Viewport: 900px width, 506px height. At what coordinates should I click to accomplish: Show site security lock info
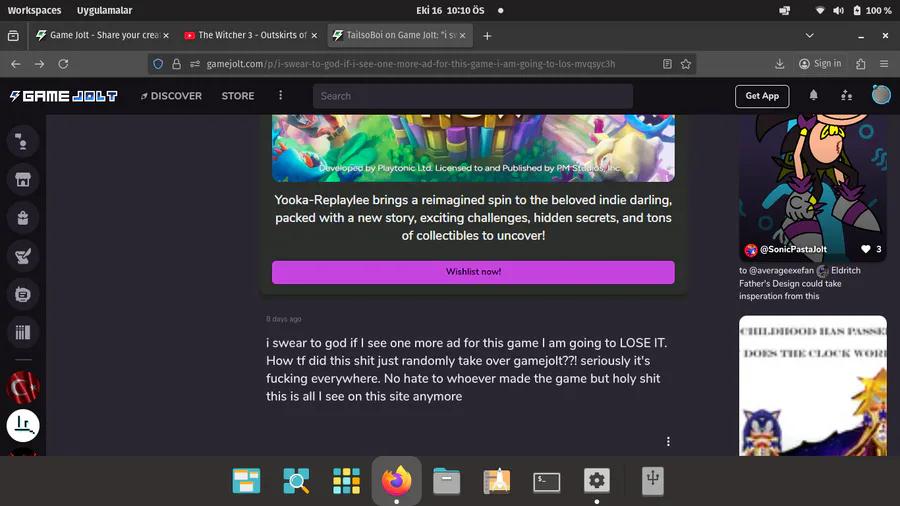click(x=176, y=64)
